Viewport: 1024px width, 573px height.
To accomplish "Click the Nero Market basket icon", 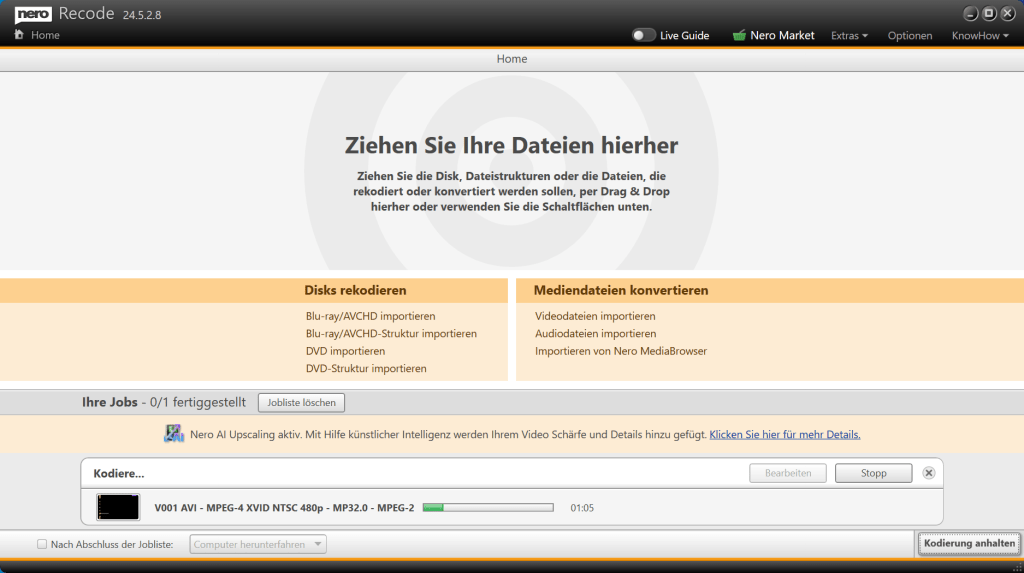I will pos(739,35).
